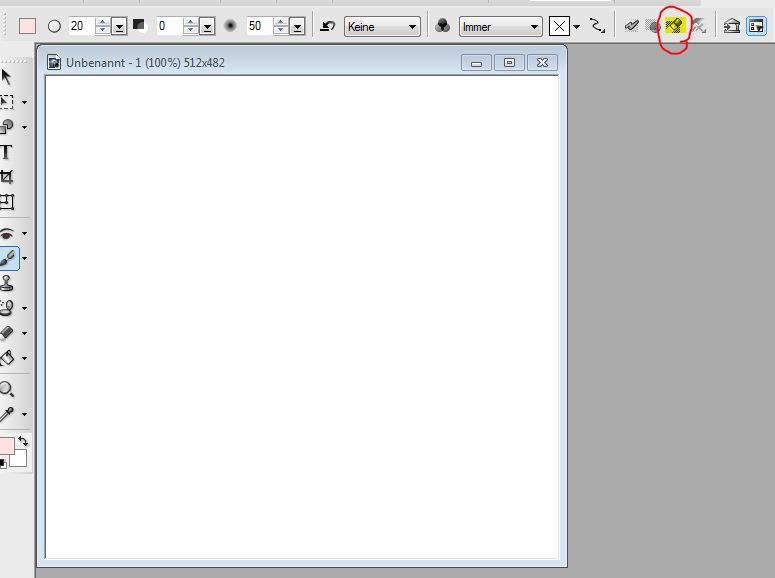The height and width of the screenshot is (578, 775).
Task: Expand the Paintbrush tool flyout arrow
Action: click(x=24, y=259)
